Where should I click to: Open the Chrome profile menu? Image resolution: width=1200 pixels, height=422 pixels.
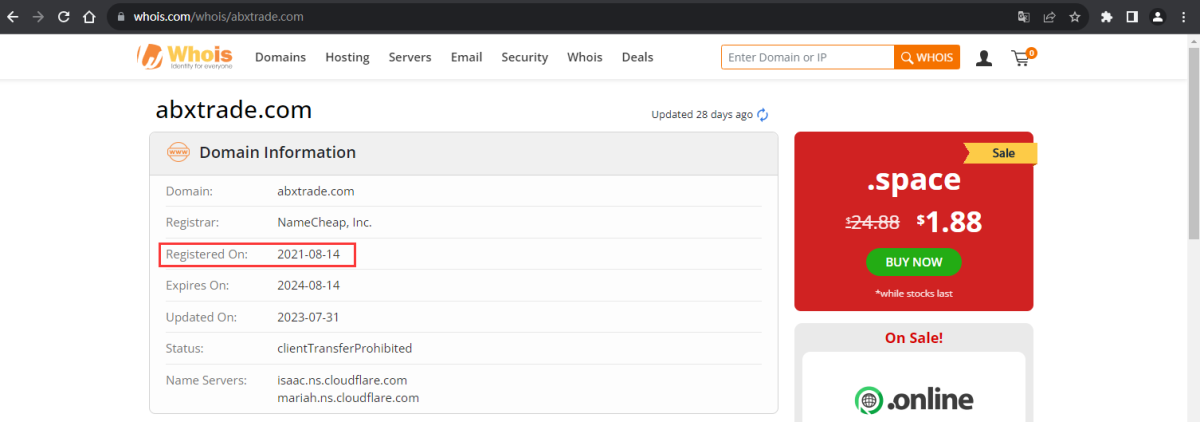pos(1158,17)
